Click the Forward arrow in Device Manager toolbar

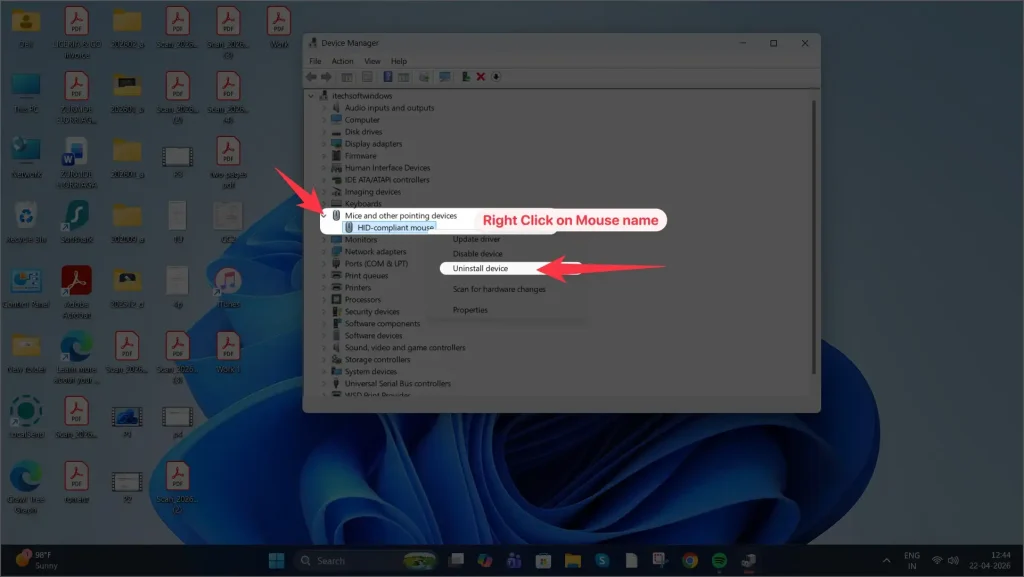click(327, 77)
